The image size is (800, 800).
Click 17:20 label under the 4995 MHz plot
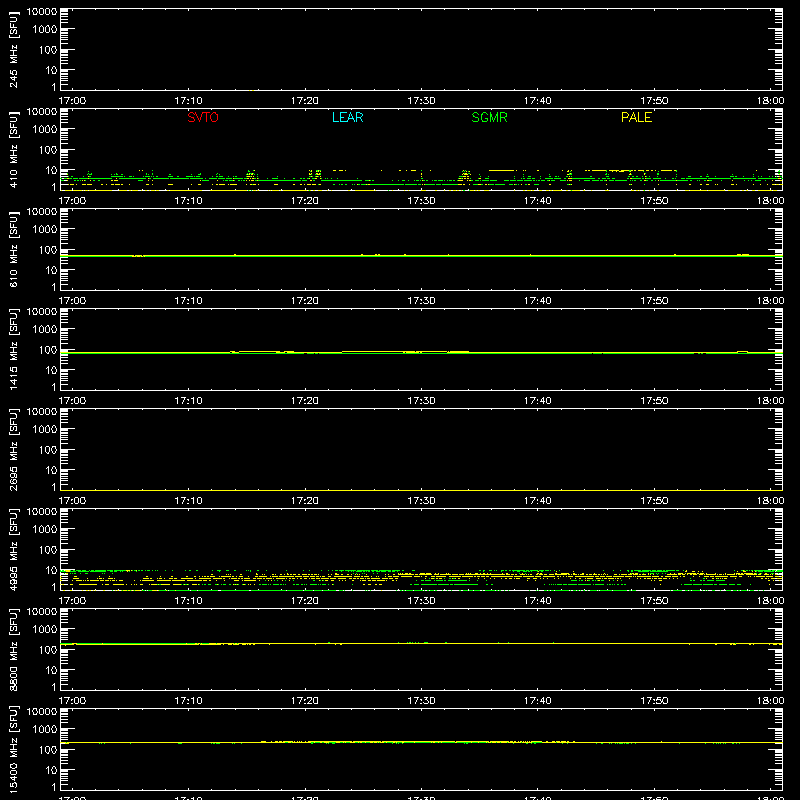pyautogui.click(x=305, y=601)
